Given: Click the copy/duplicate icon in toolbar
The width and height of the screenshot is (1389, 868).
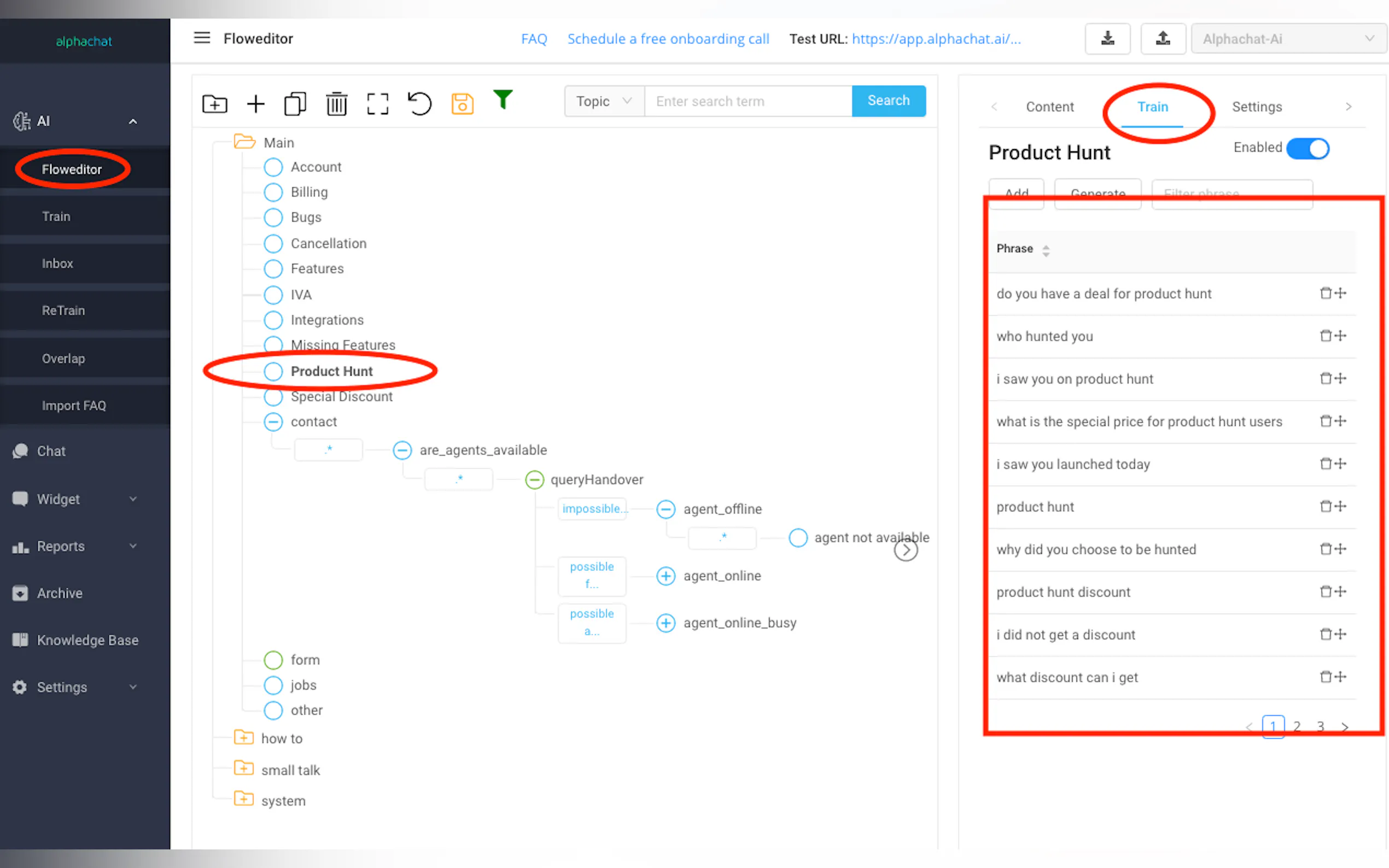Looking at the screenshot, I should (295, 104).
